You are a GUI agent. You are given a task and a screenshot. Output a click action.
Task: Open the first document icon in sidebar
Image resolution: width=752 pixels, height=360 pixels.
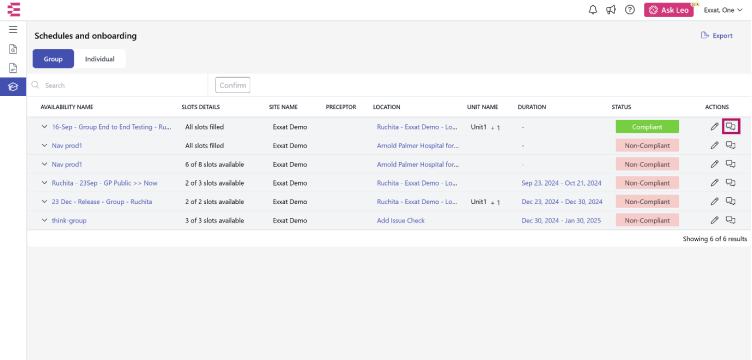point(13,49)
